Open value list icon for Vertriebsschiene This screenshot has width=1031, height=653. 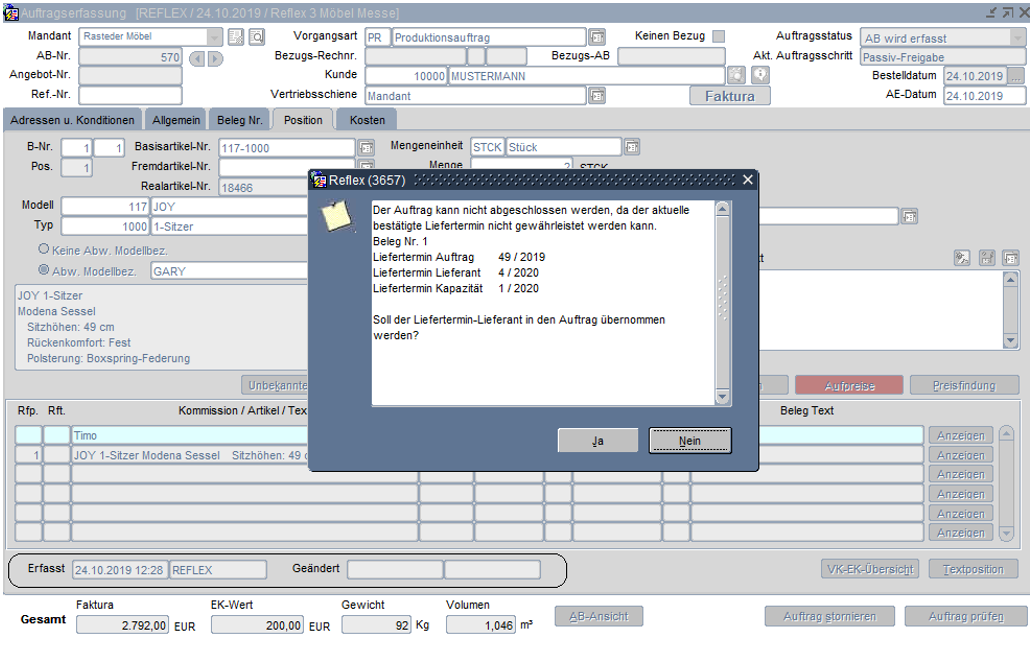tap(597, 96)
